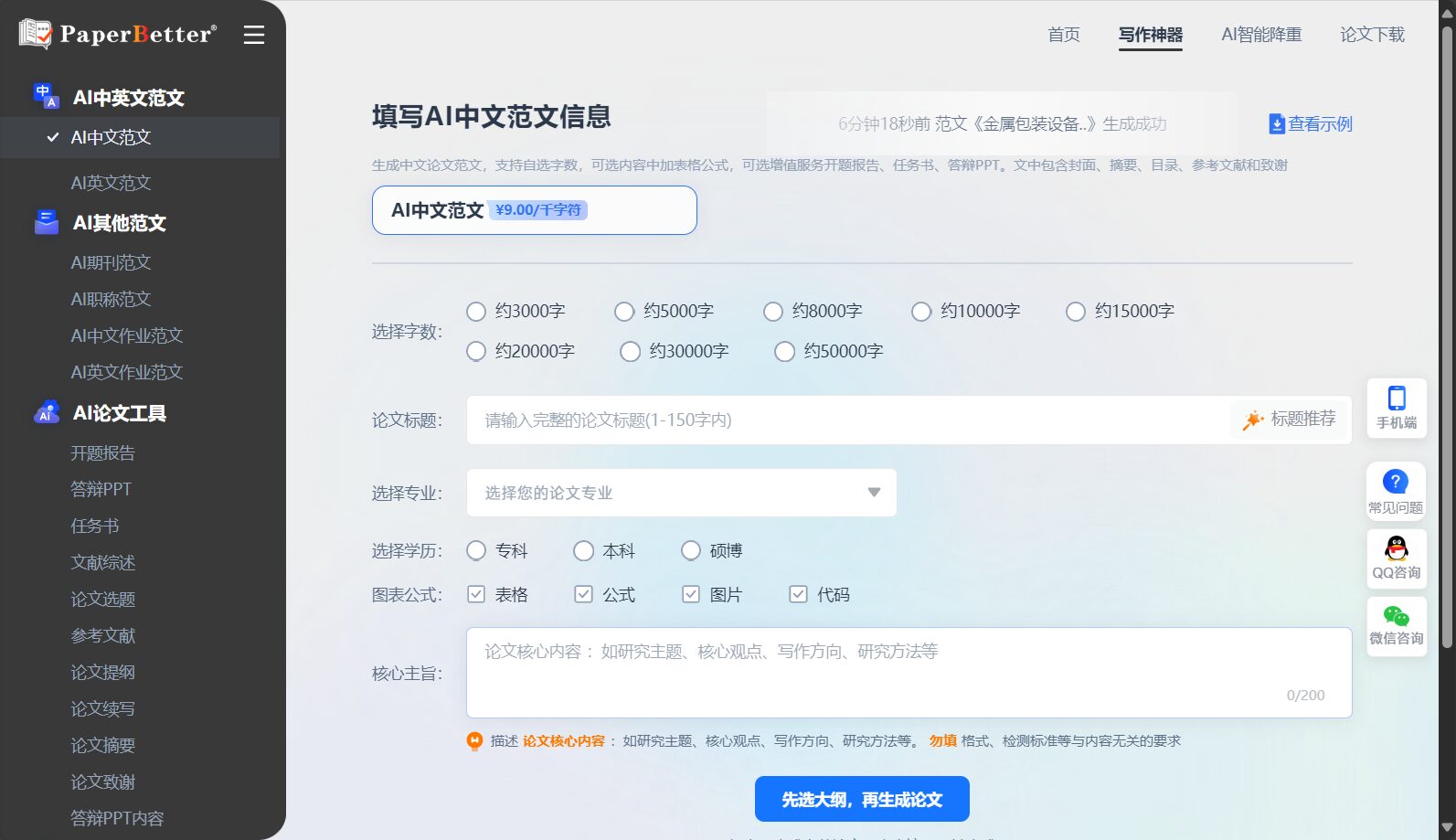Open AI智能降重 top navigation tab
1456x840 pixels.
[x=1261, y=35]
